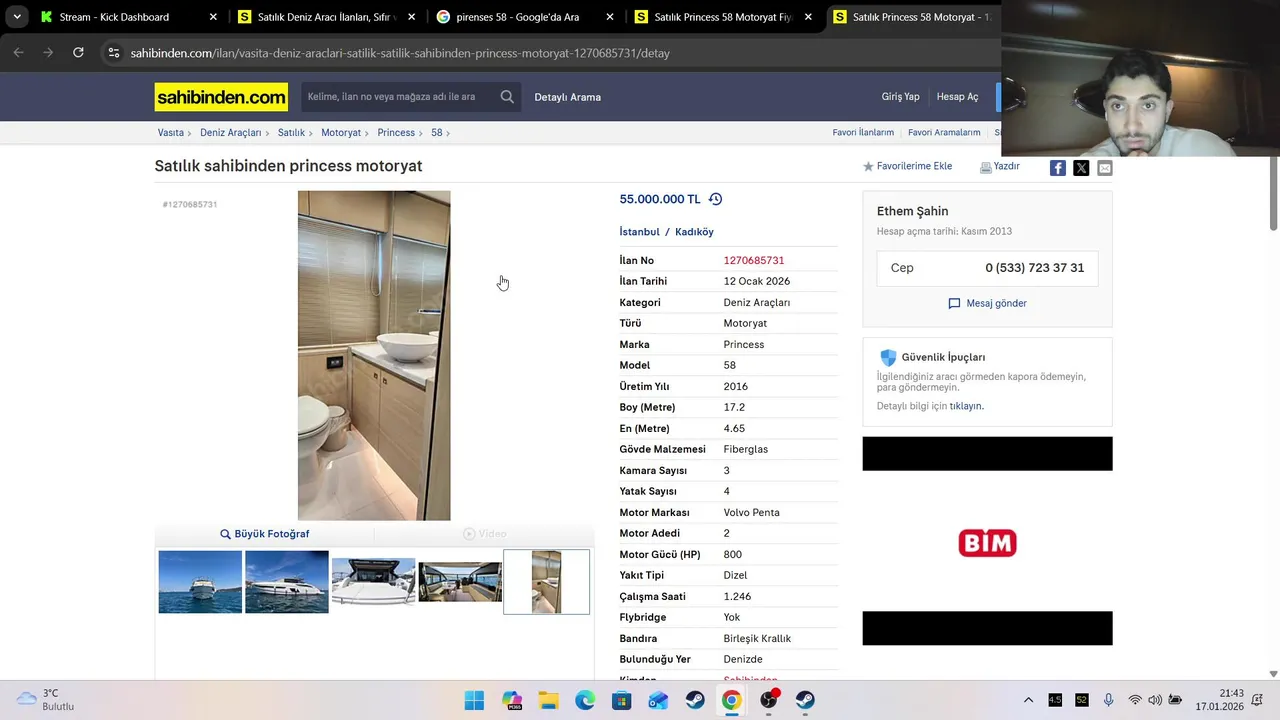Select fourth thumbnail showing yacht interior
Viewport: 1280px width, 720px height.
(x=460, y=582)
